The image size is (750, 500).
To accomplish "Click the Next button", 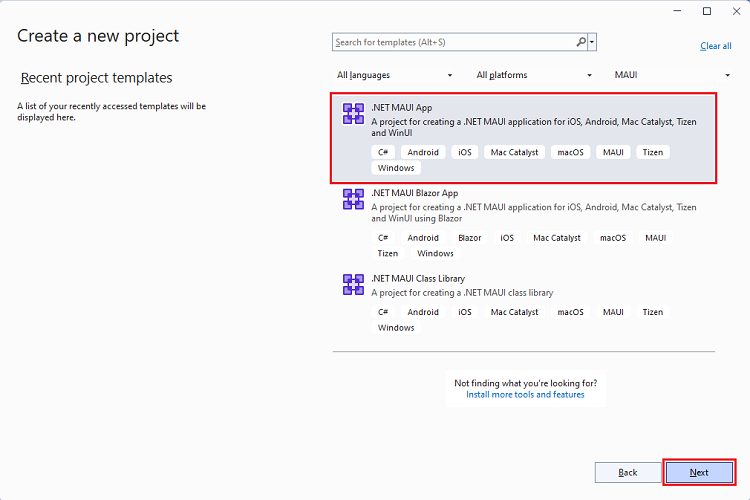I will (699, 473).
